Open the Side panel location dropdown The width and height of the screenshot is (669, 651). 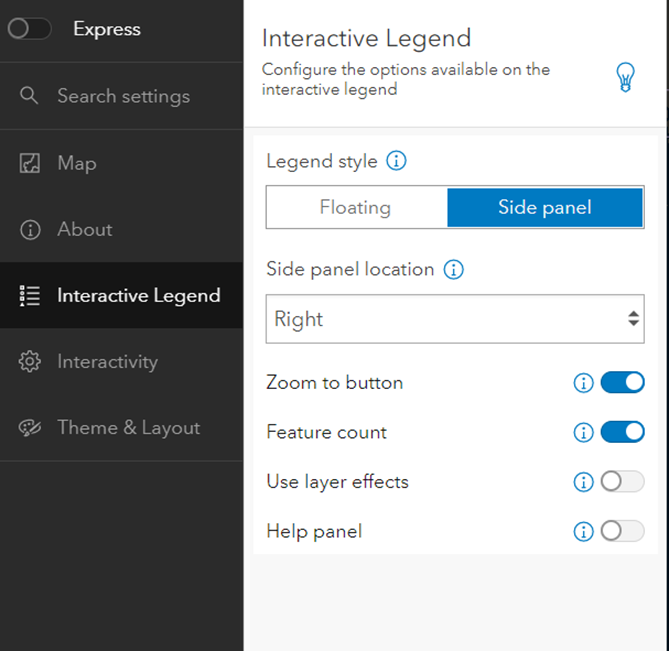coord(455,319)
